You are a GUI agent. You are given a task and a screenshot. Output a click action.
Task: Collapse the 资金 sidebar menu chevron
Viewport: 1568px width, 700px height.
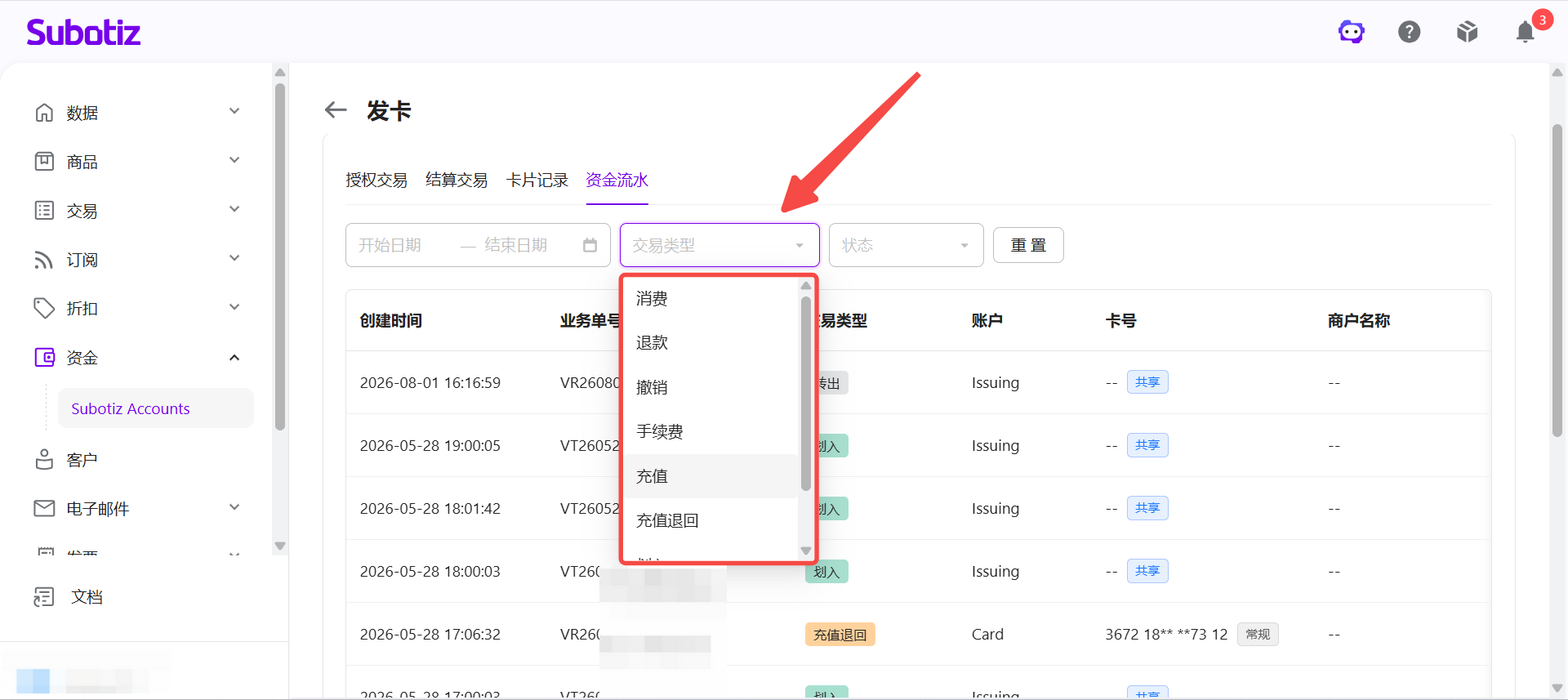pos(234,357)
